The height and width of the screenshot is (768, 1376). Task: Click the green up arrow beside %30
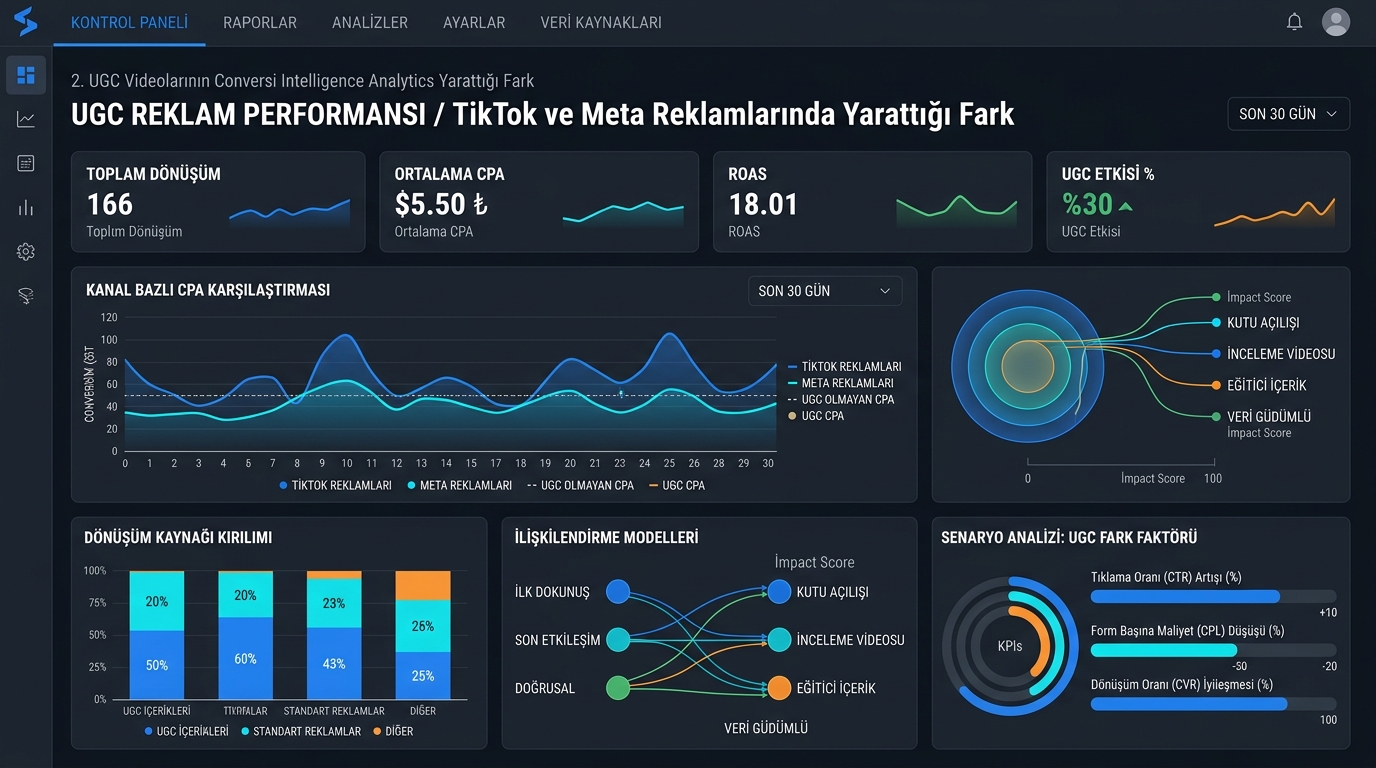tap(1126, 206)
